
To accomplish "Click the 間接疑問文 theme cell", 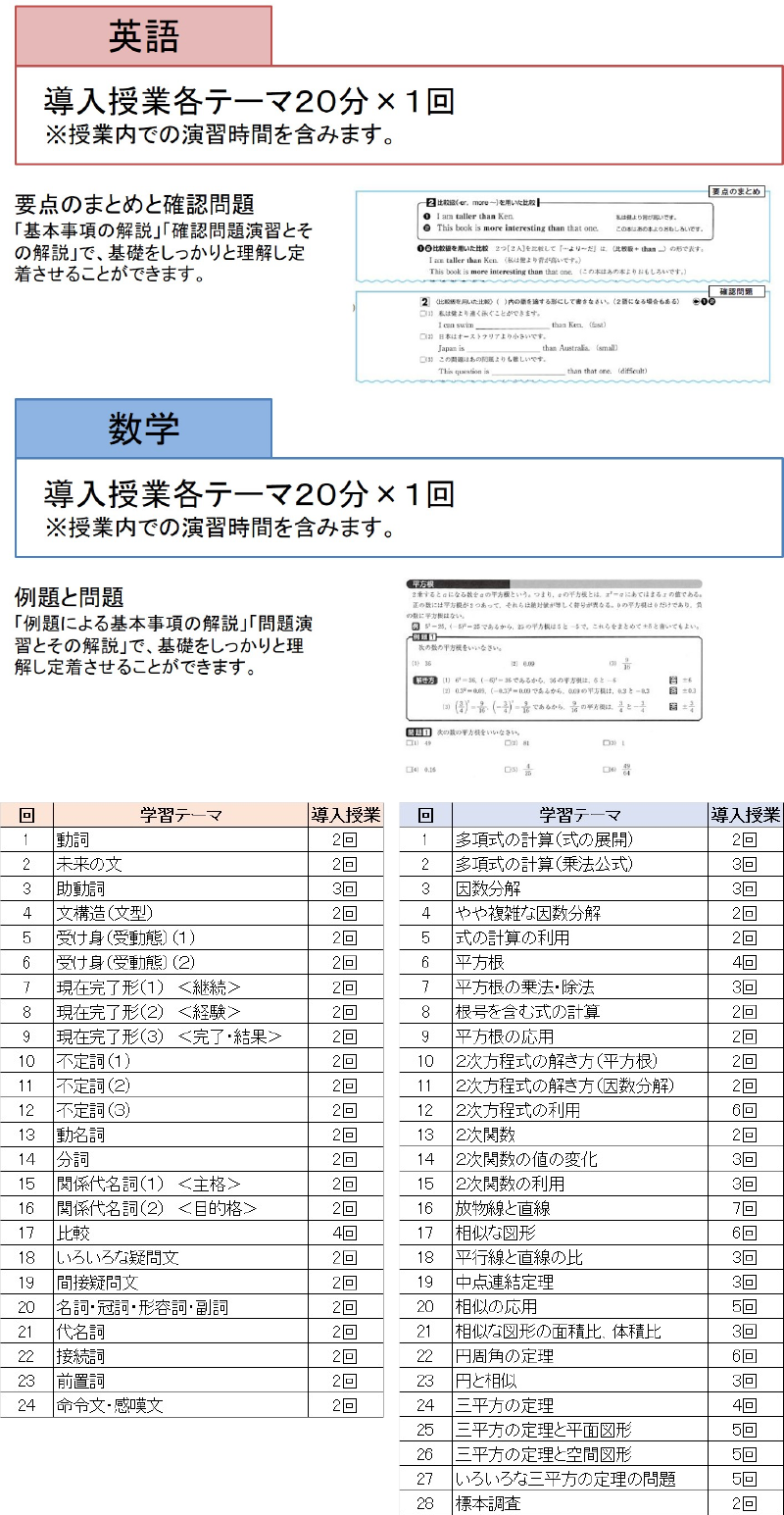I will click(x=180, y=1282).
